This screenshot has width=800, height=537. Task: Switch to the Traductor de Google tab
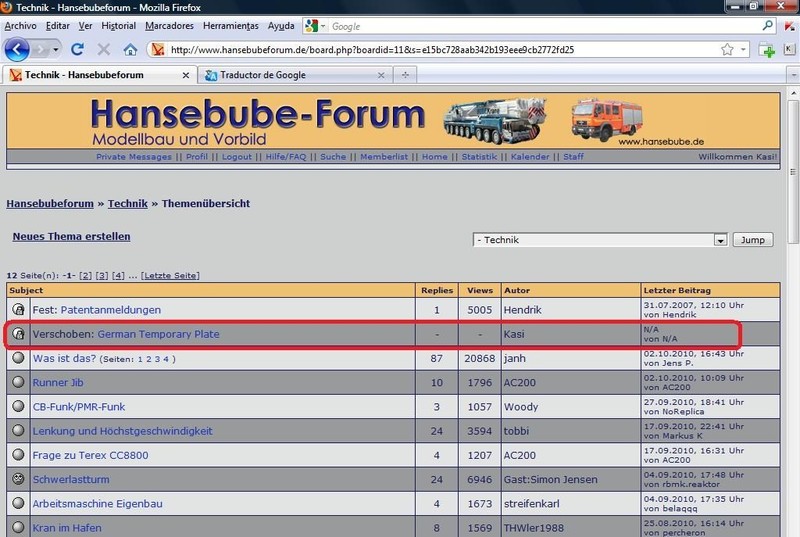(x=295, y=75)
